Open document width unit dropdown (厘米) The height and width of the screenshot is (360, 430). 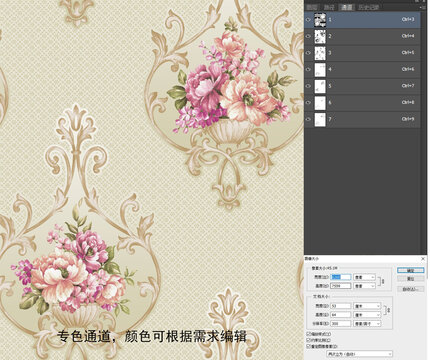point(367,306)
